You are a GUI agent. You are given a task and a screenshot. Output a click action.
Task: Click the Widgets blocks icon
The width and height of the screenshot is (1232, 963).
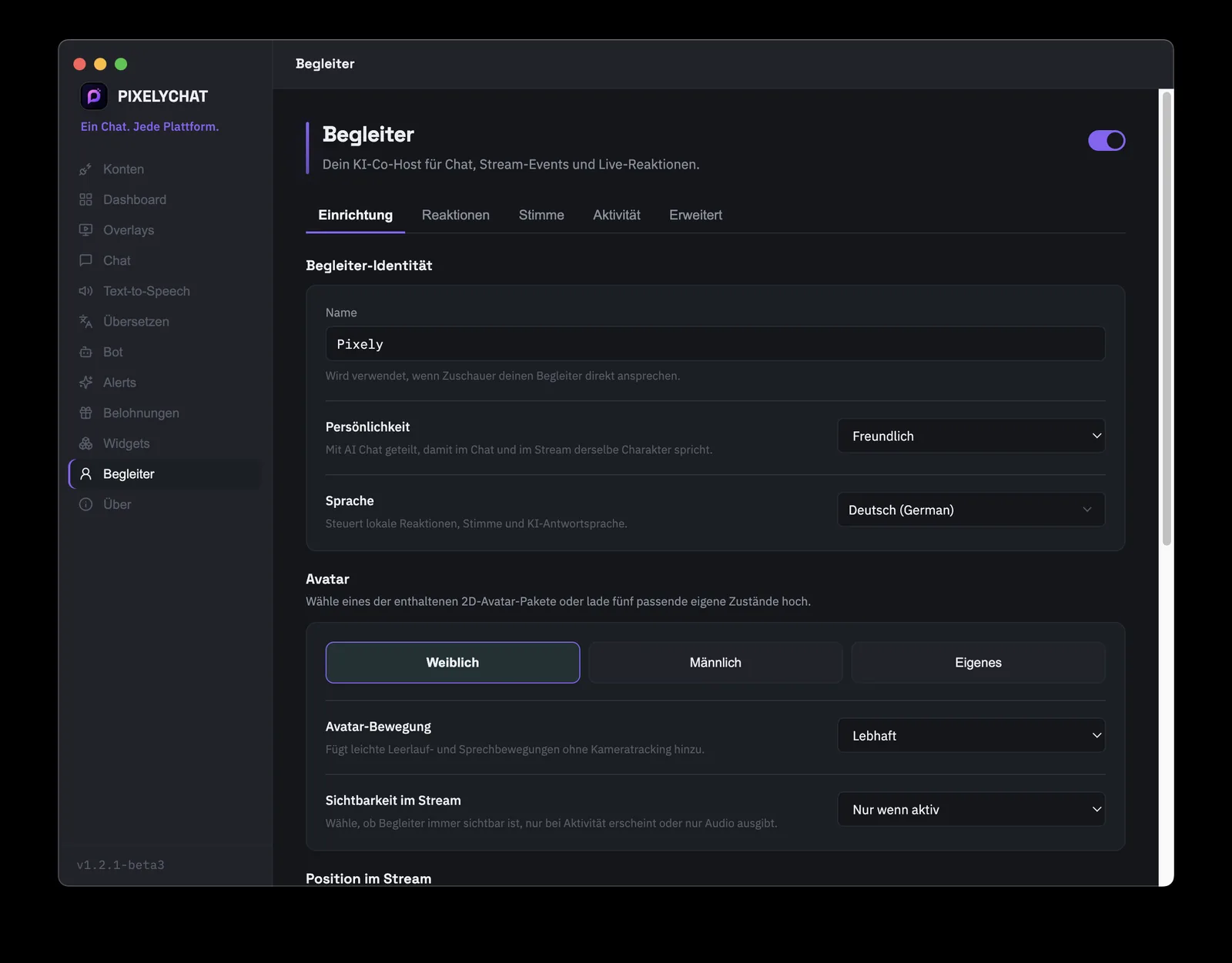click(x=85, y=443)
